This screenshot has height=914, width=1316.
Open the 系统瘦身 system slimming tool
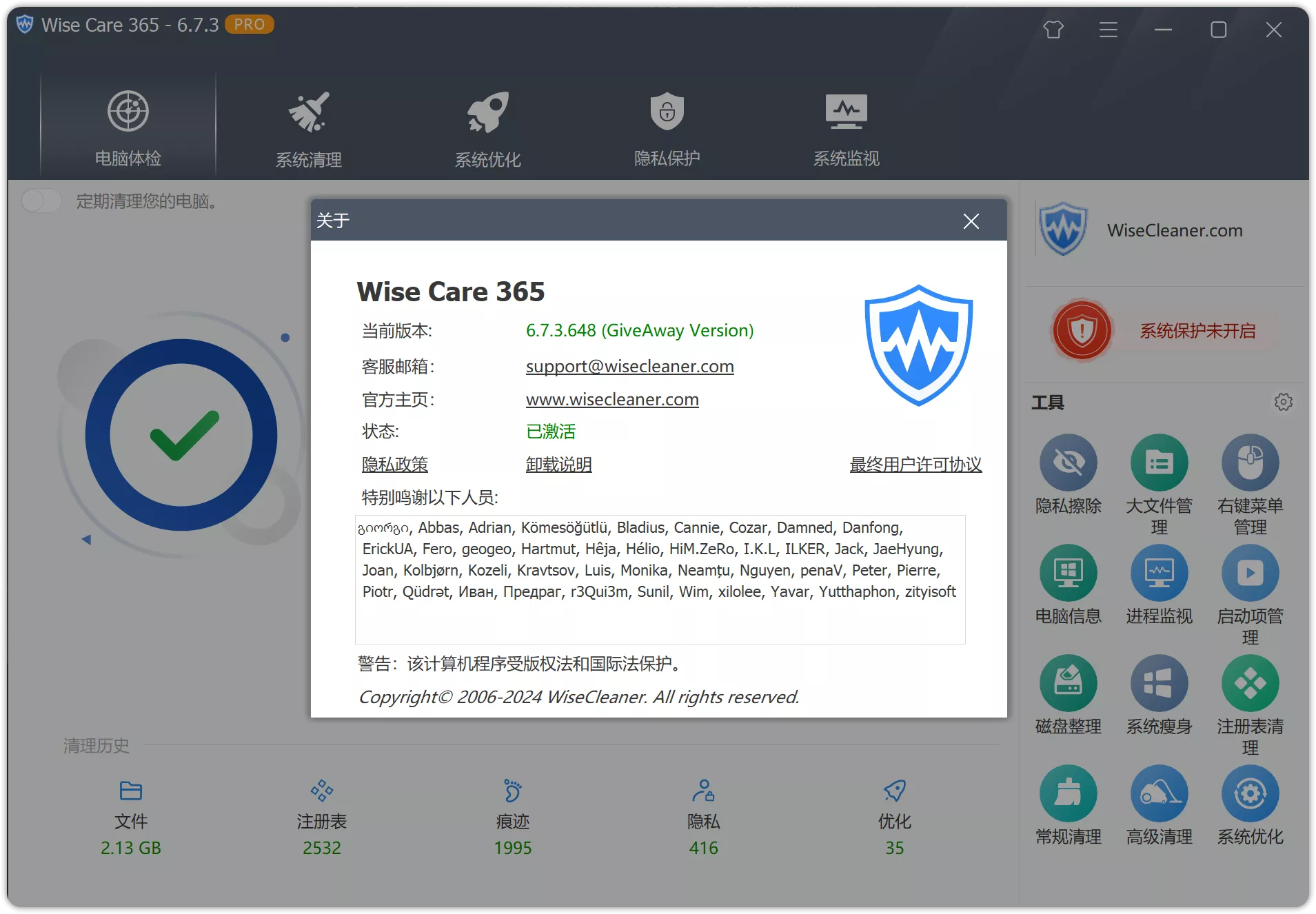pyautogui.click(x=1159, y=682)
